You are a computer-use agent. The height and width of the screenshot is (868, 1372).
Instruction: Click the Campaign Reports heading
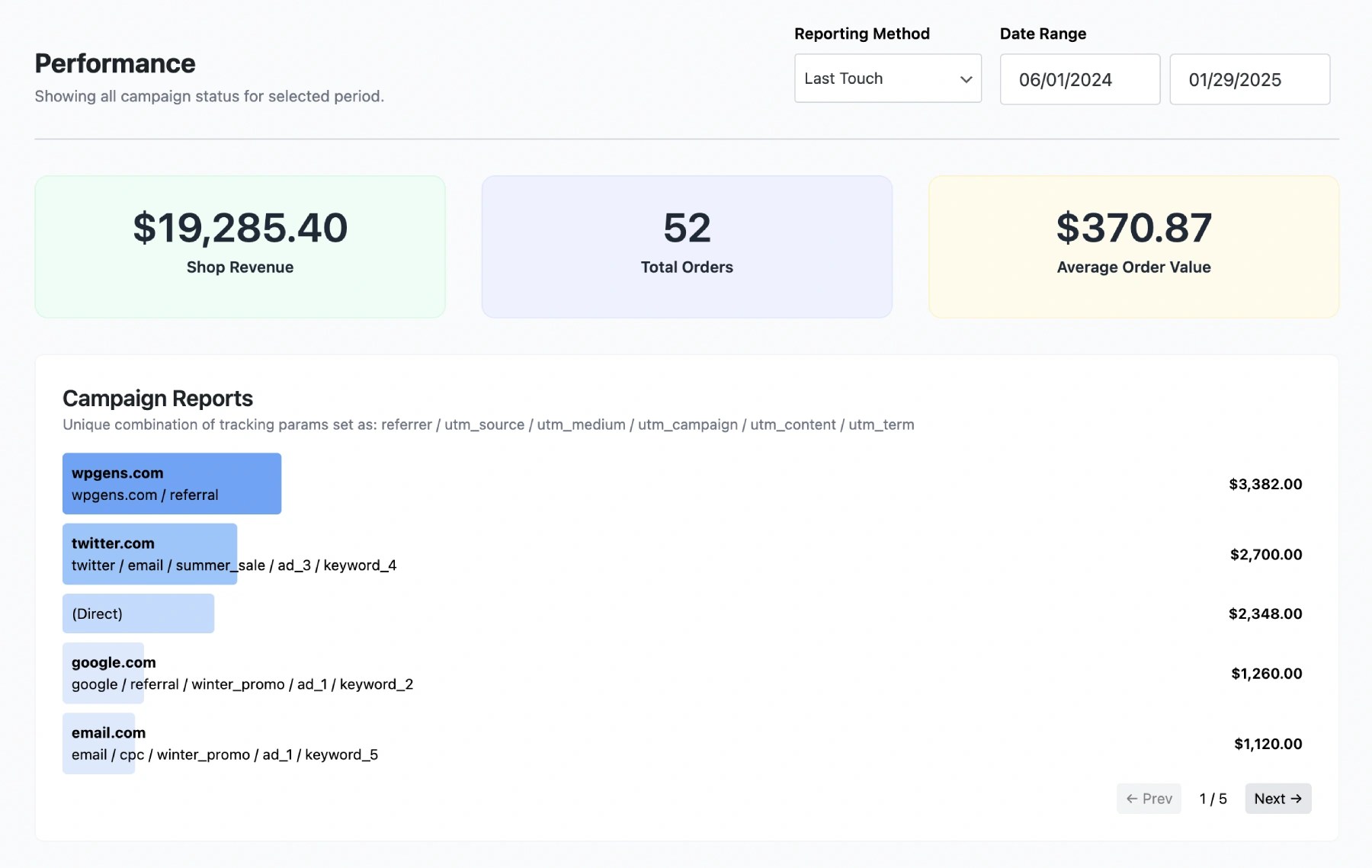tap(158, 398)
